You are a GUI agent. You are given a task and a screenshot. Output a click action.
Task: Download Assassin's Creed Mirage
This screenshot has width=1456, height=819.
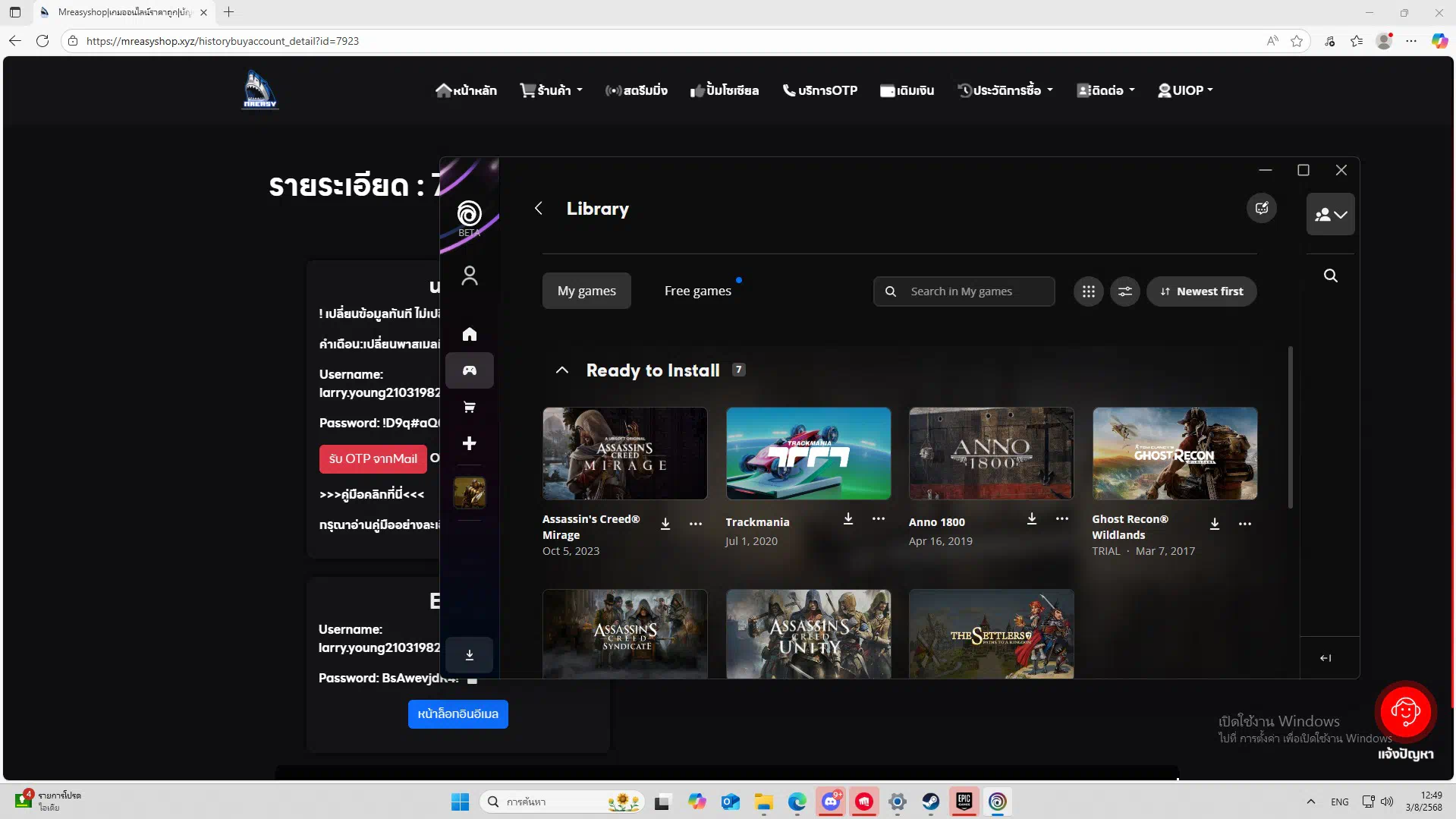pyautogui.click(x=665, y=524)
